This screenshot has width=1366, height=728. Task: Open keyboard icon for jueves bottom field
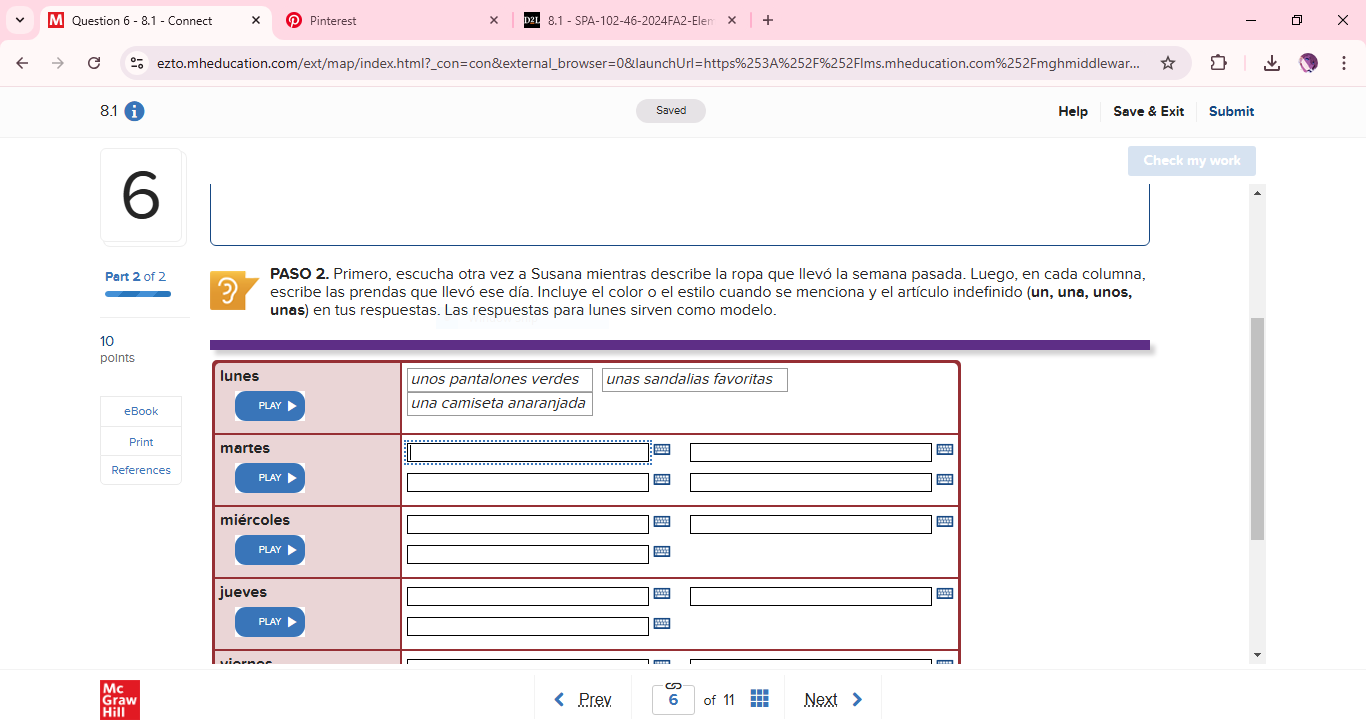[x=661, y=624]
